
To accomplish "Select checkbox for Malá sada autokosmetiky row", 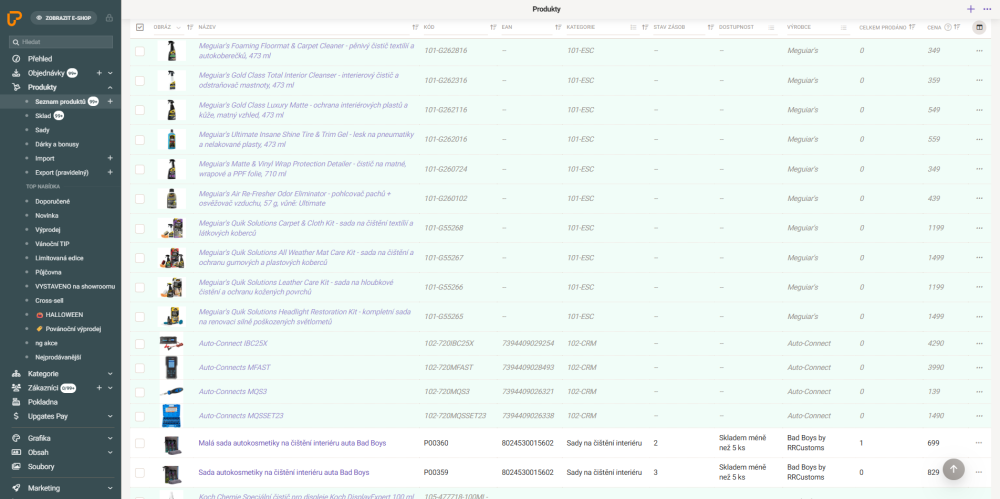I will click(x=140, y=443).
